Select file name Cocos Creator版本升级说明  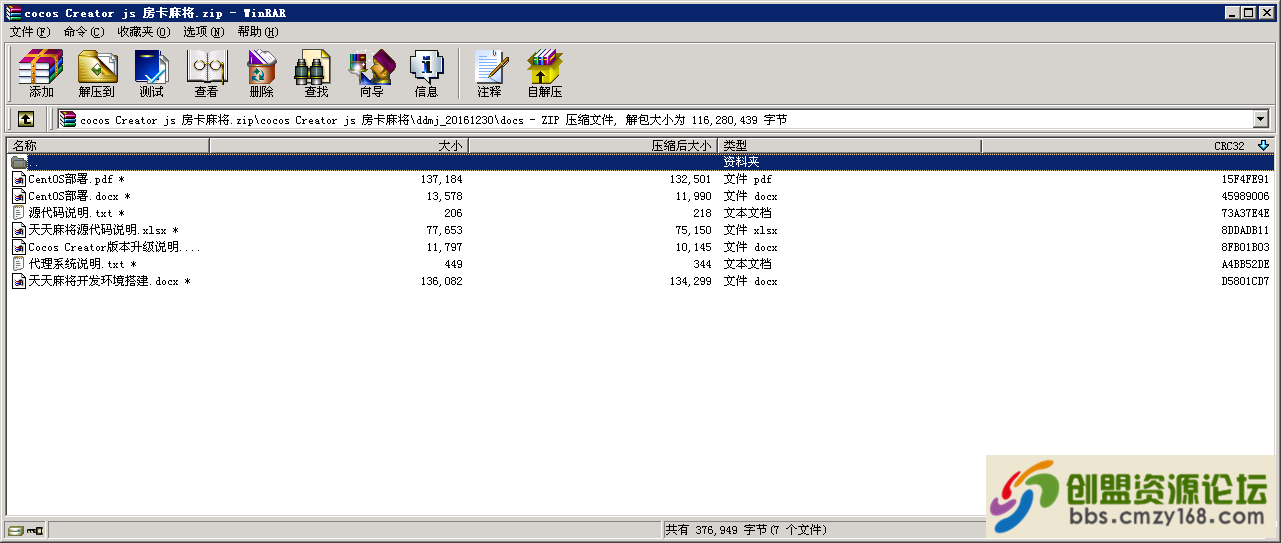(x=115, y=247)
